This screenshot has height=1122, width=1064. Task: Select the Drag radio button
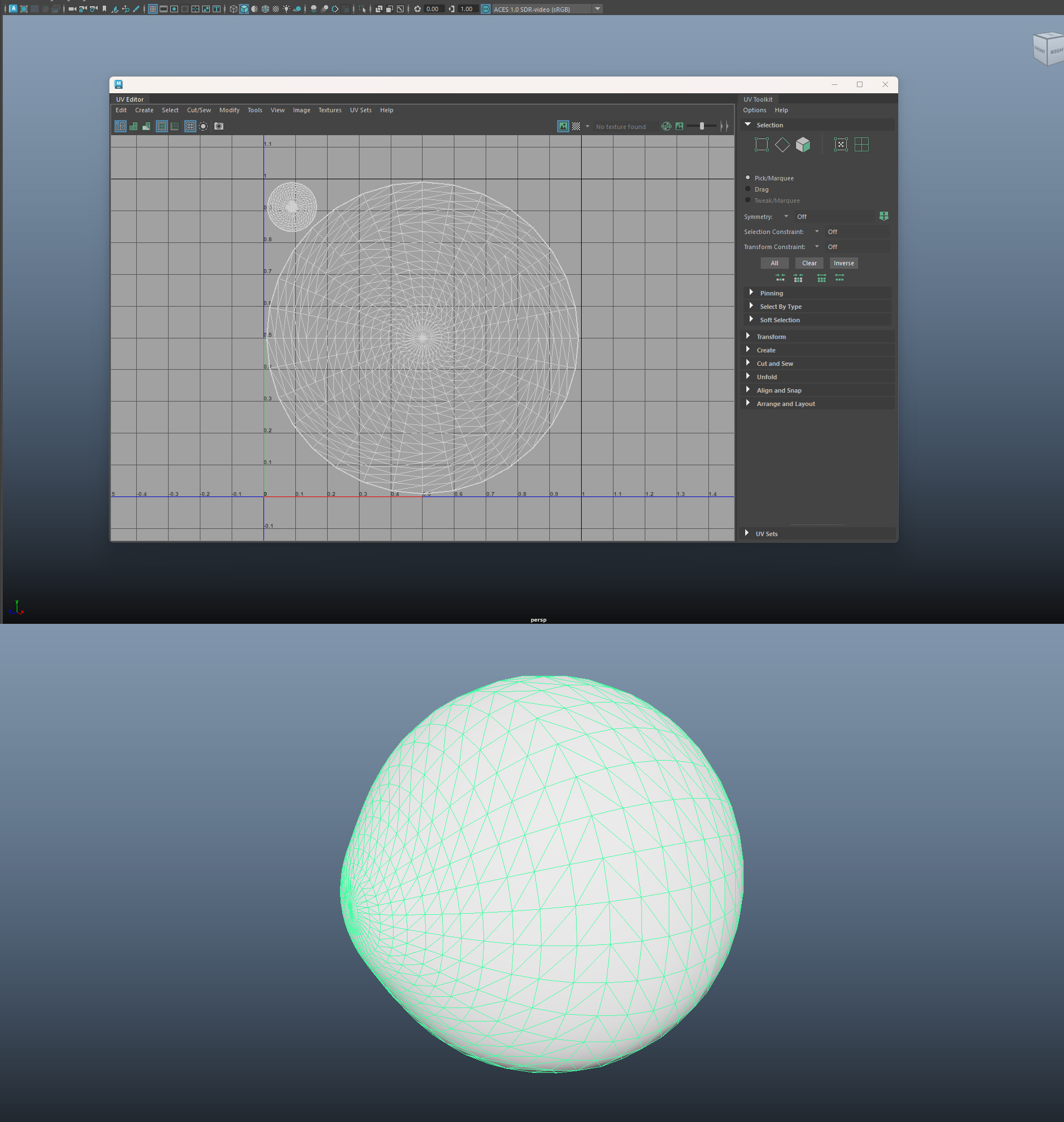[747, 189]
